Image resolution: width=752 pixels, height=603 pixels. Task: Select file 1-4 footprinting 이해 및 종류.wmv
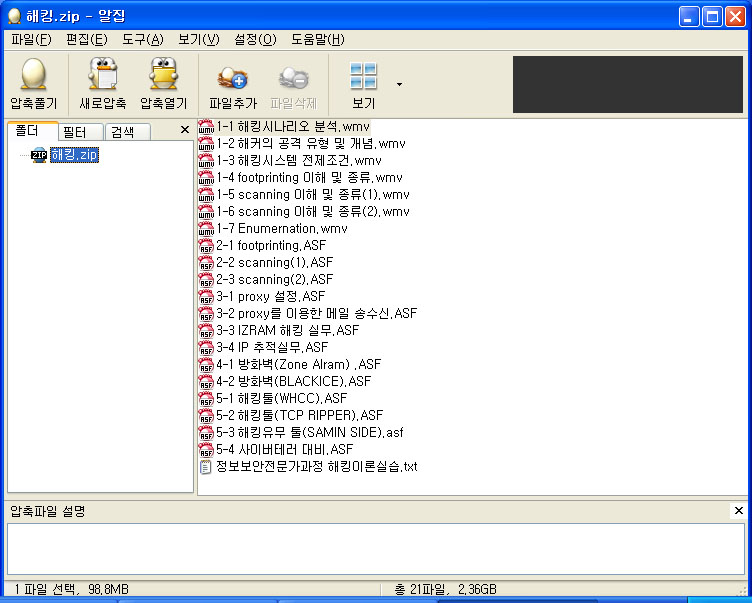tap(309, 178)
